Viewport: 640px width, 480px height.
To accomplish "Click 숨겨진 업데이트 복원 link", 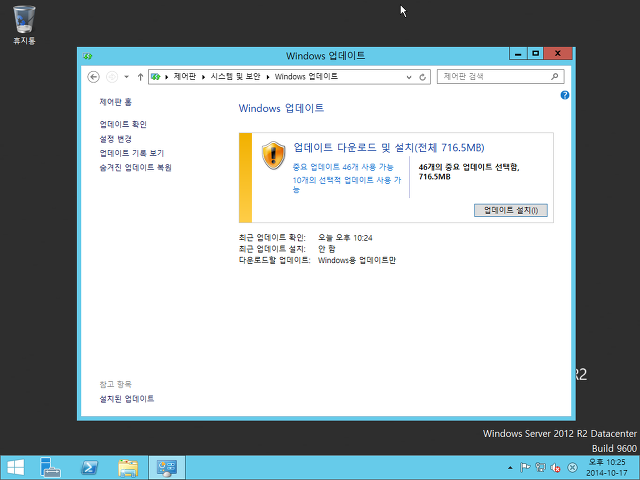I will coord(136,167).
